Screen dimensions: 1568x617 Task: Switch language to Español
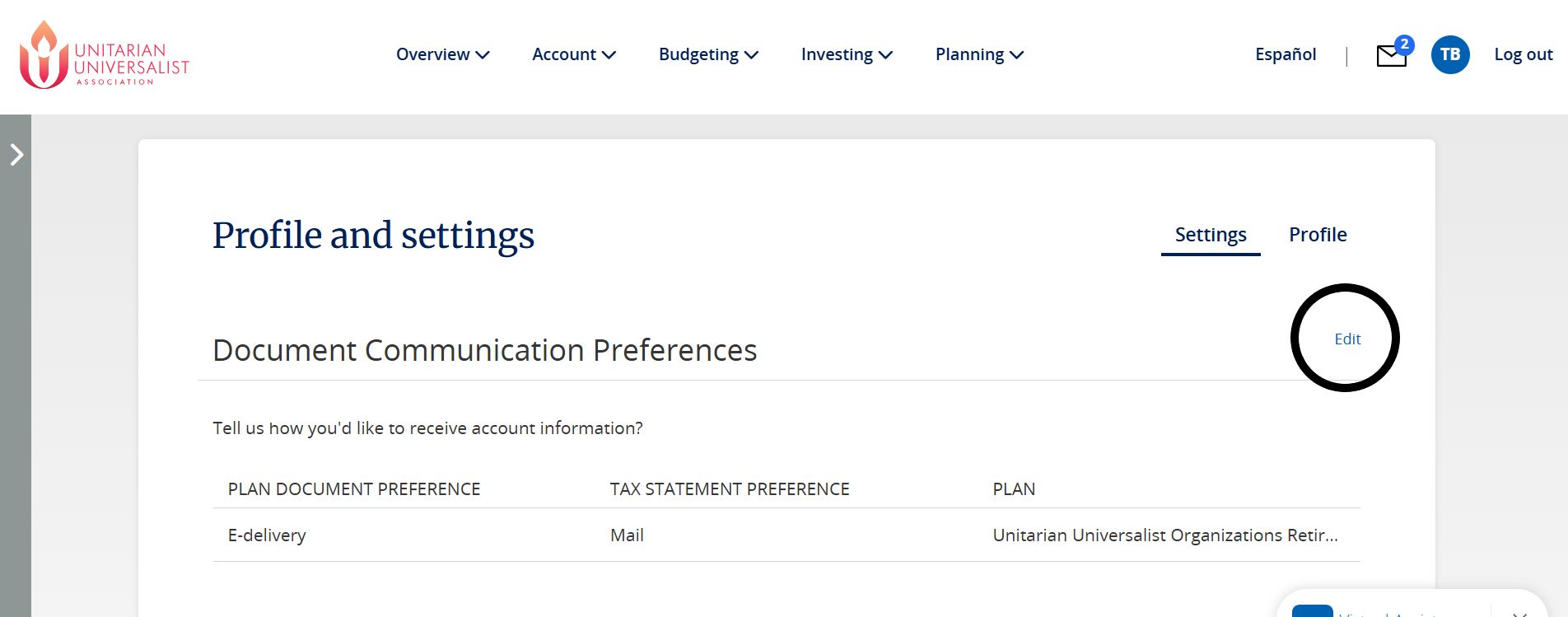click(1285, 55)
